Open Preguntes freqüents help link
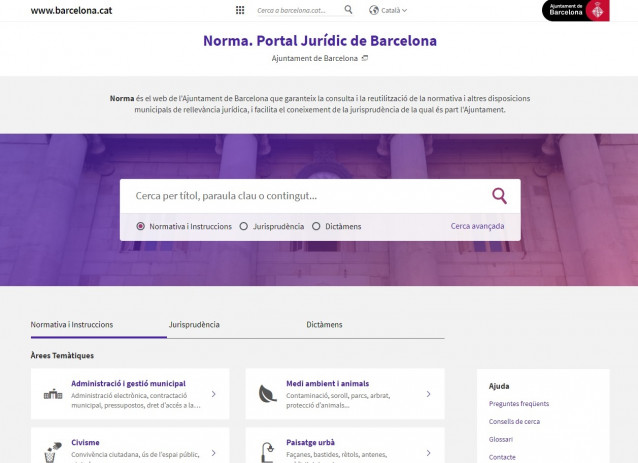This screenshot has width=638, height=463. (x=518, y=404)
